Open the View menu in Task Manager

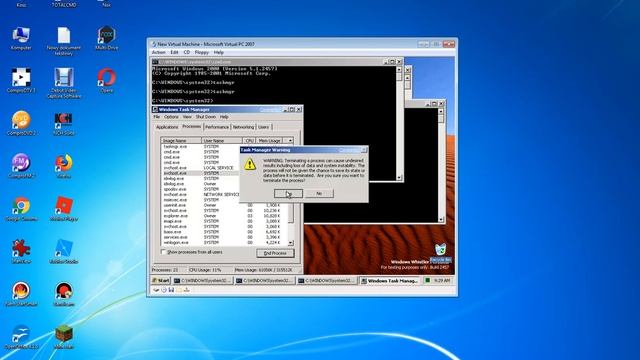[x=187, y=117]
